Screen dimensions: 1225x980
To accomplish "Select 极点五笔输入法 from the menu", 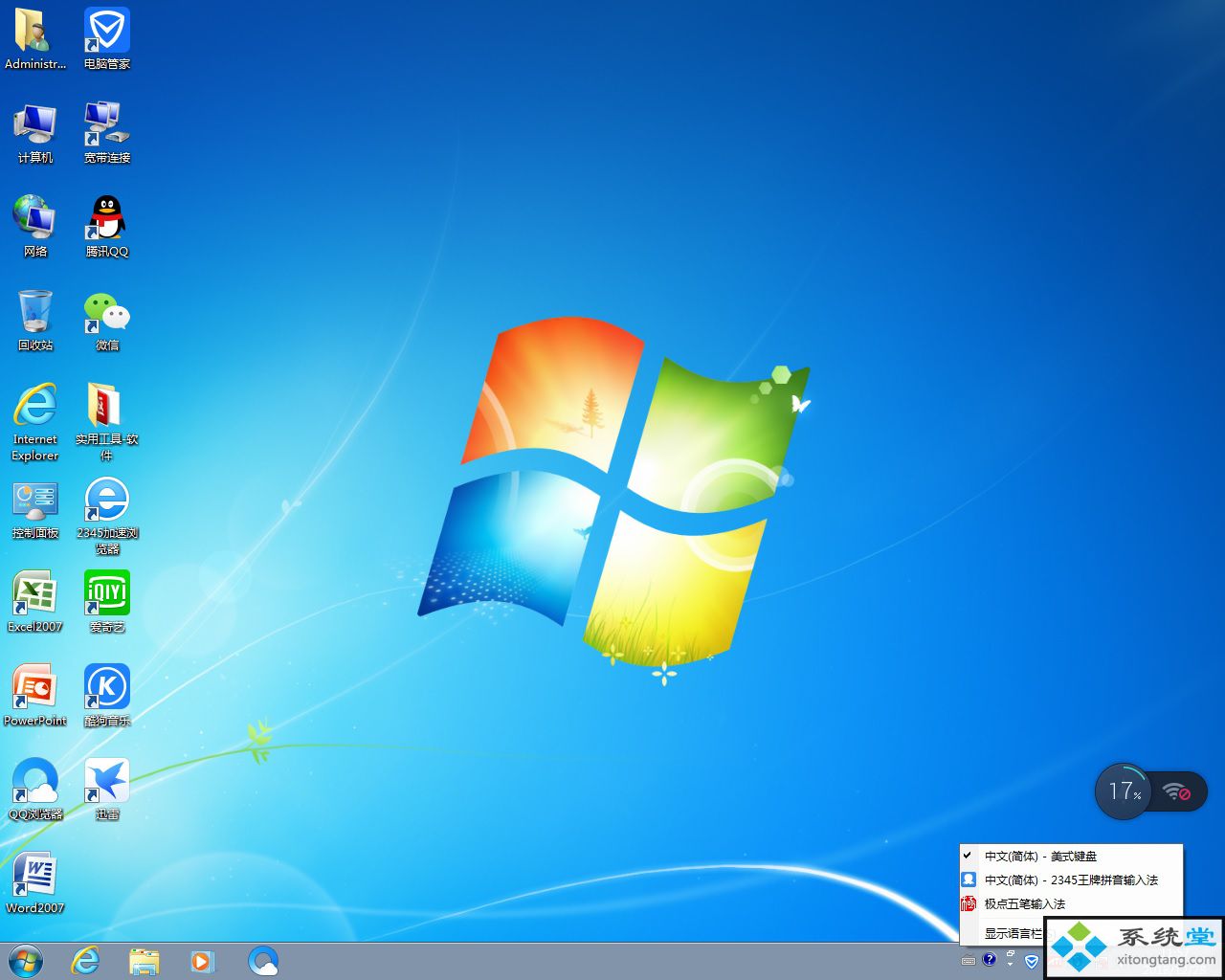I will click(x=1072, y=903).
